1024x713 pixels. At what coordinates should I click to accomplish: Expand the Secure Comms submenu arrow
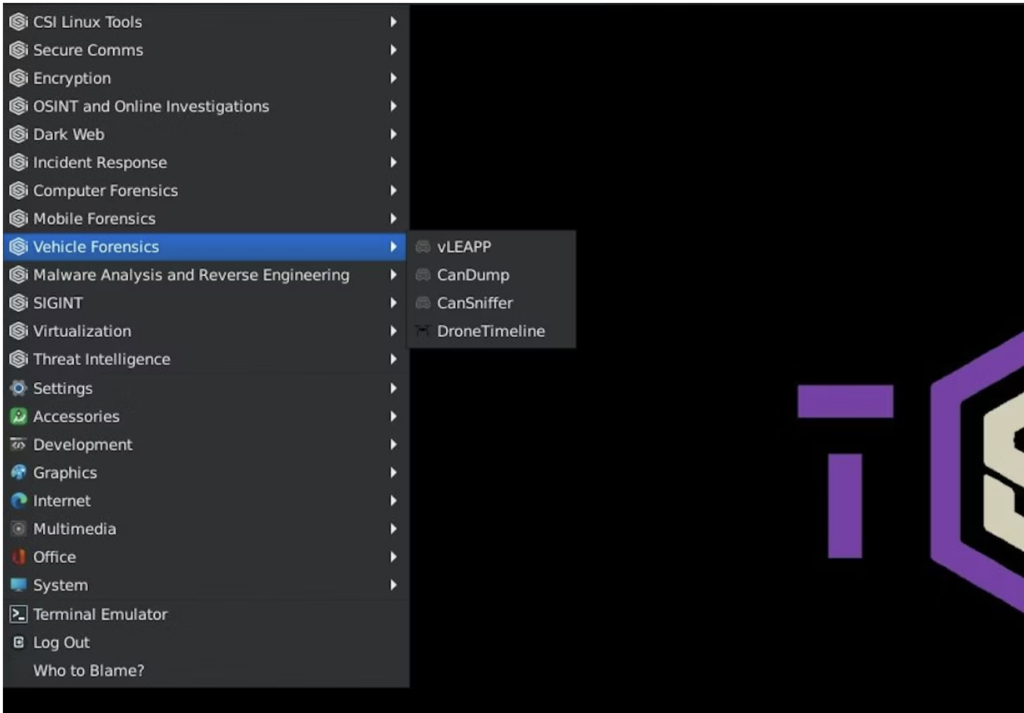(393, 50)
